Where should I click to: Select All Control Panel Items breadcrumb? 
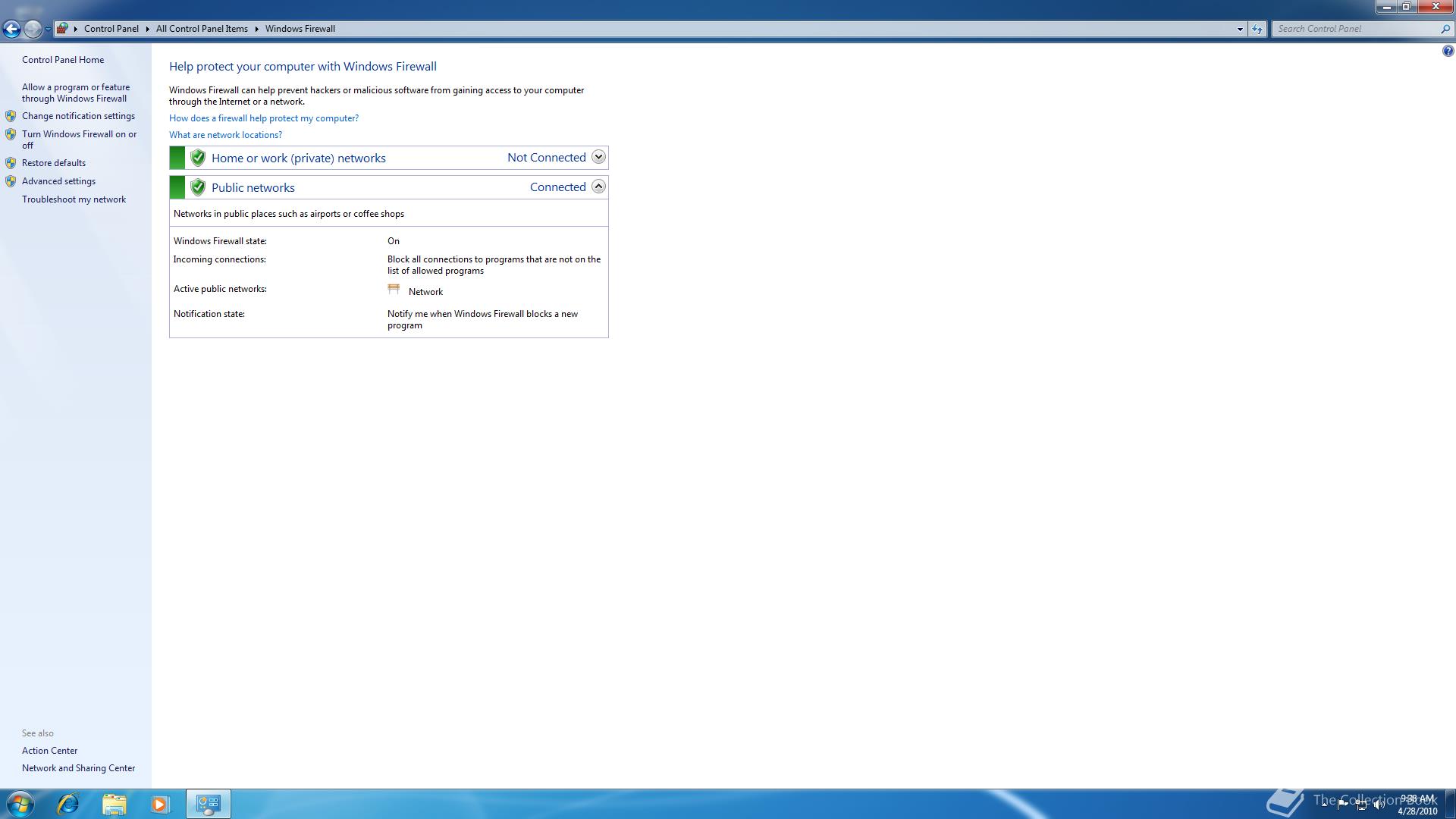coord(202,29)
